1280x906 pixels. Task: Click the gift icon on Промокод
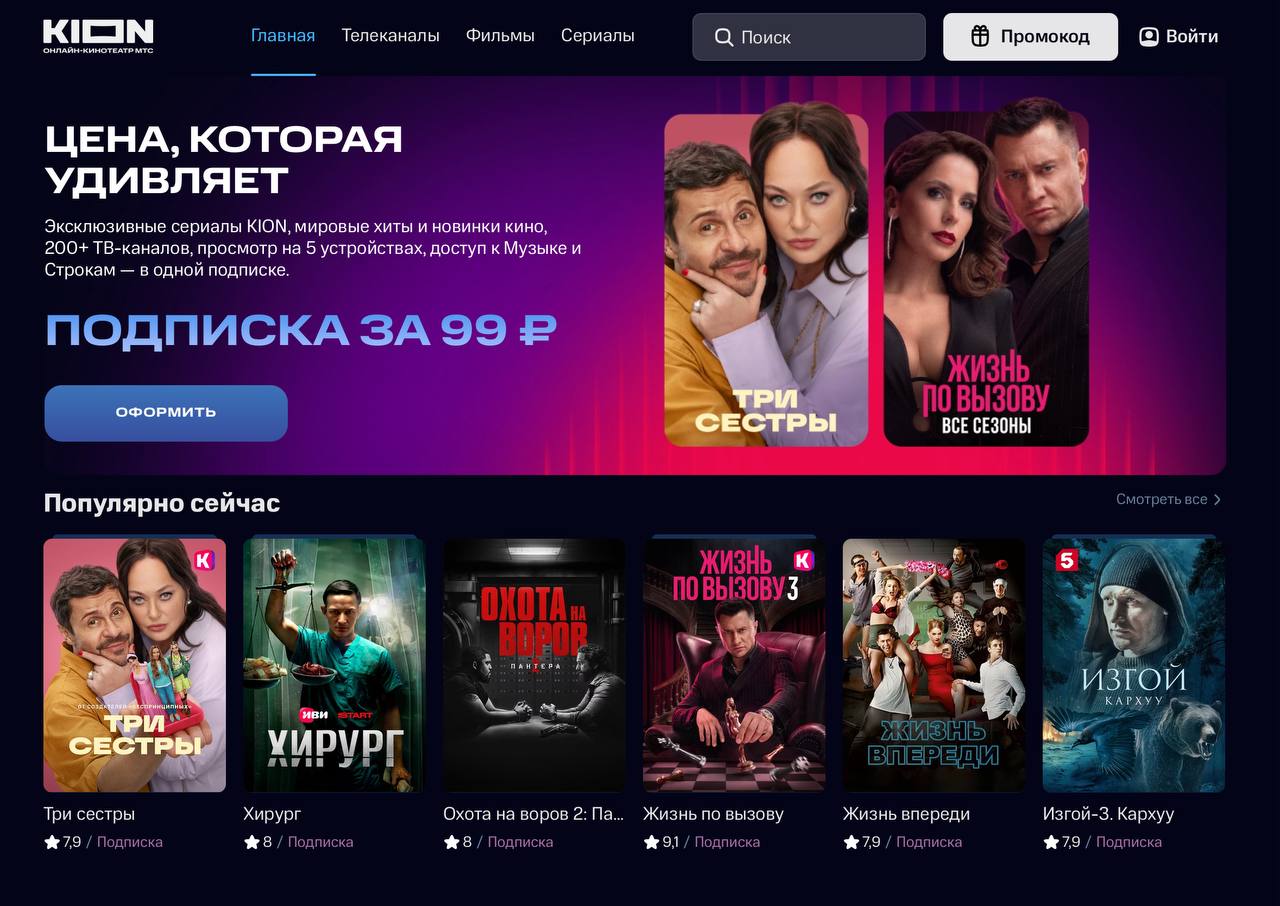point(981,36)
